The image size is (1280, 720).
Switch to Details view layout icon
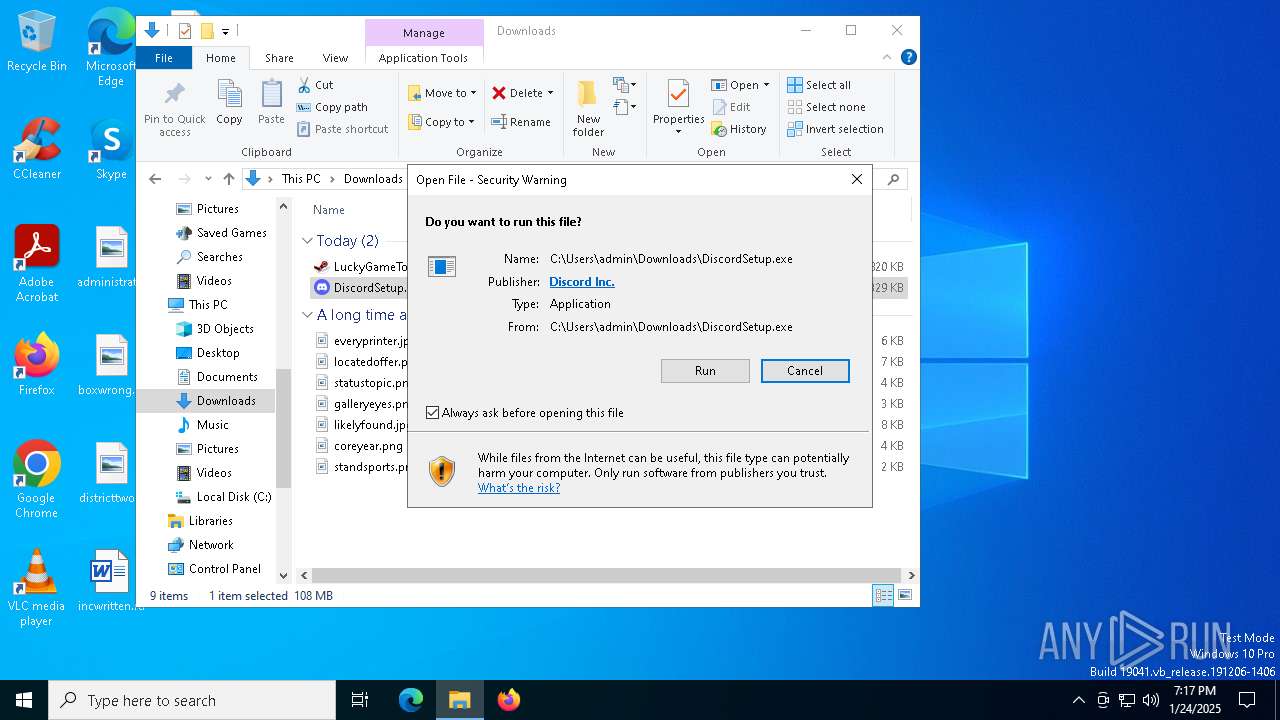tap(883, 595)
